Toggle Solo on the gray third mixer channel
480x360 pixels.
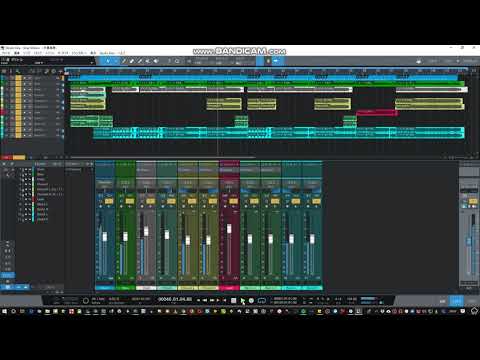[150, 201]
